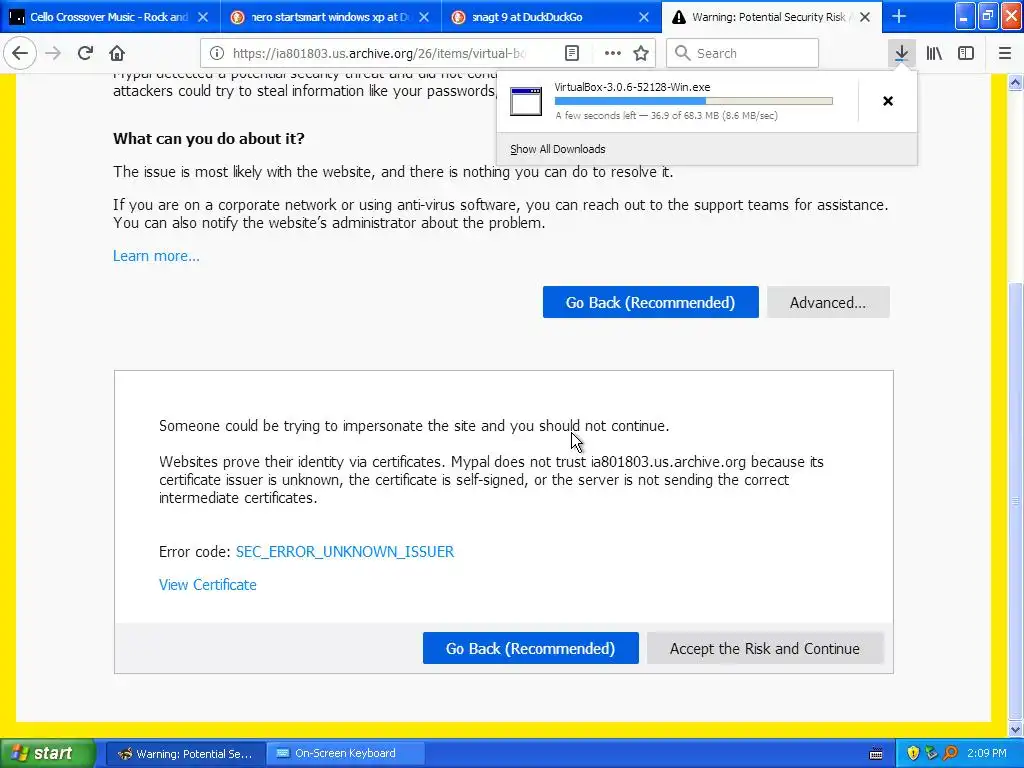Toggle reader view icon
Screen dimensions: 1024x768
[572, 54]
